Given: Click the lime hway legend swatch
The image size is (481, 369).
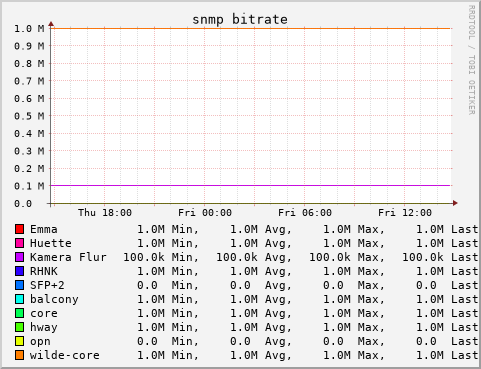Looking at the screenshot, I should (20, 327).
